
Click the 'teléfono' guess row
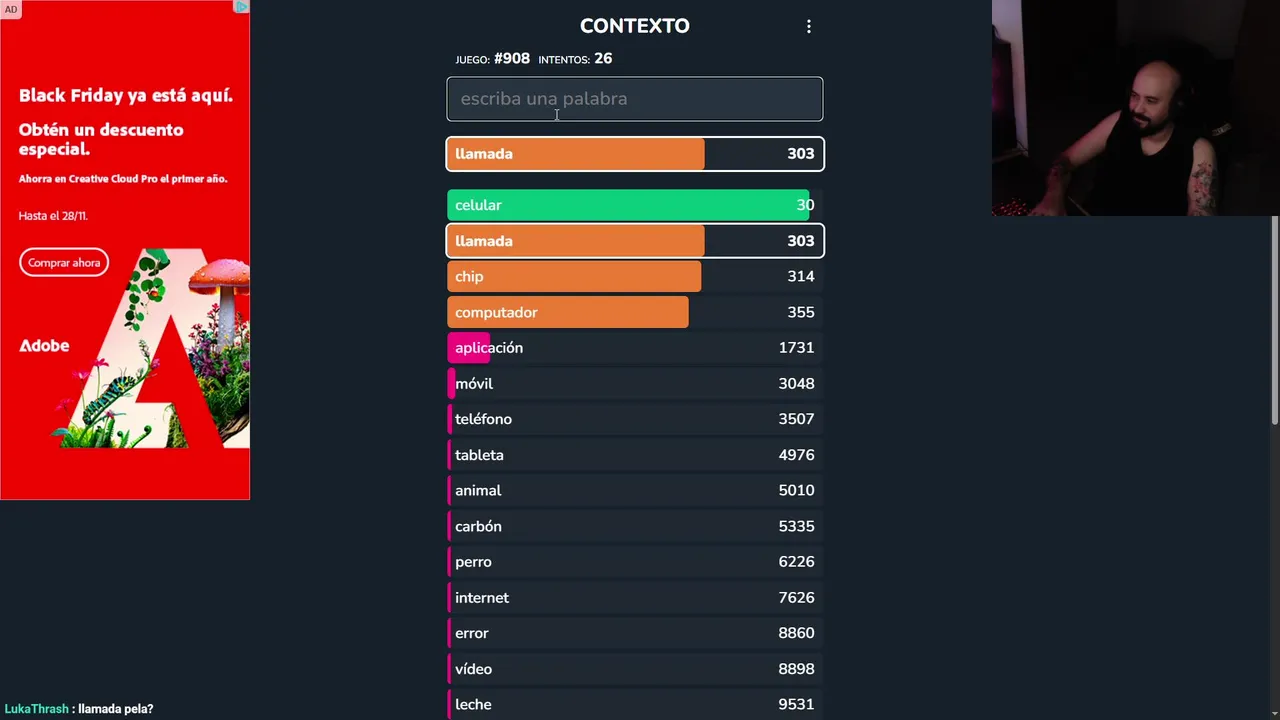634,419
